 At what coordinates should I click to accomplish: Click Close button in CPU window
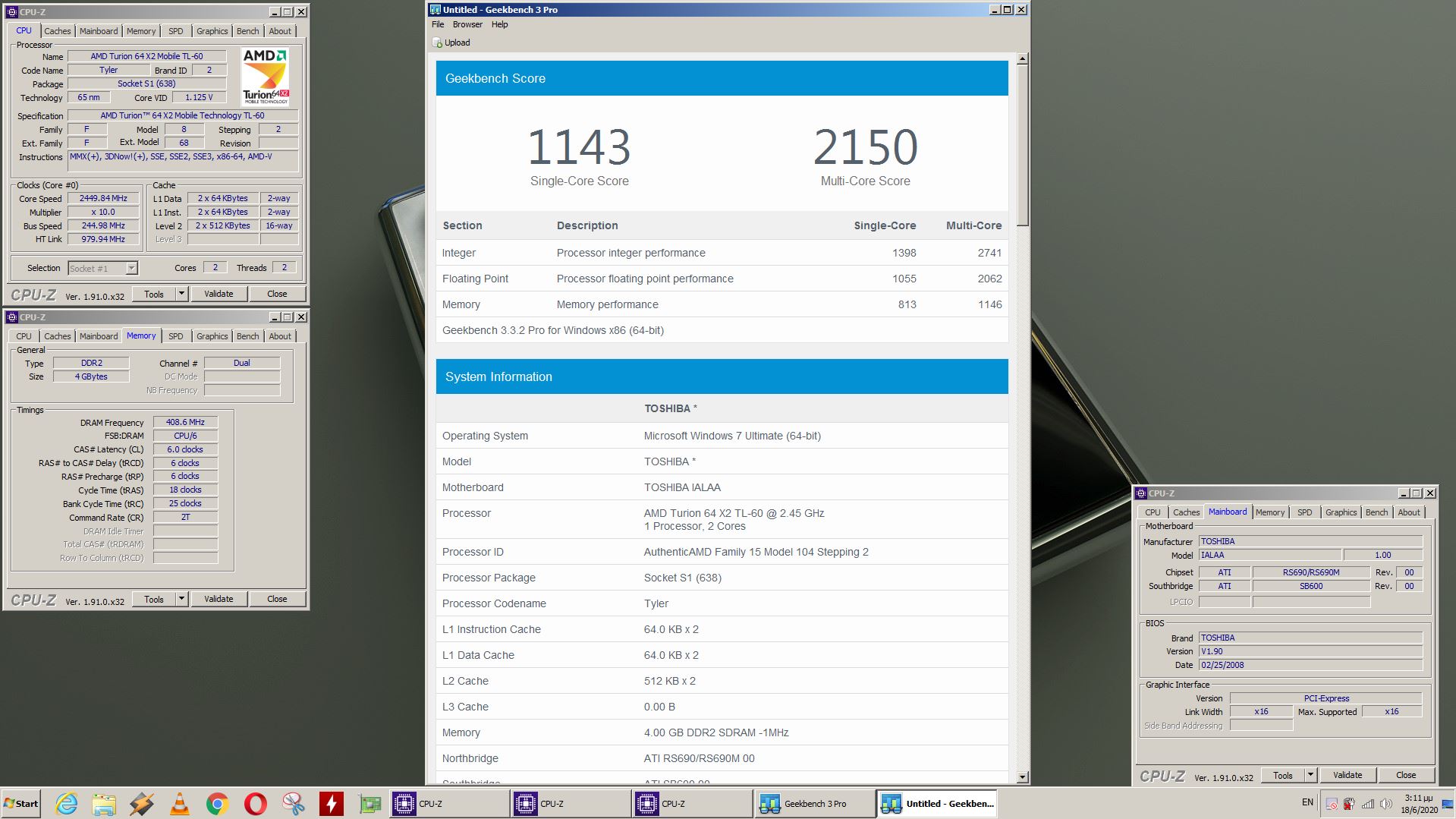coord(277,294)
